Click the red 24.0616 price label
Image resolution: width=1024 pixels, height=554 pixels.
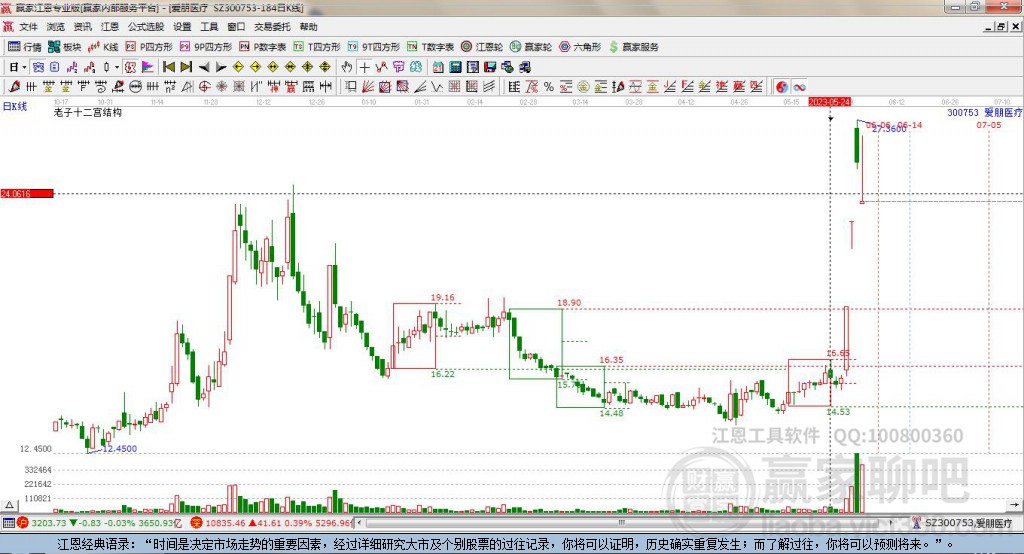click(x=27, y=193)
